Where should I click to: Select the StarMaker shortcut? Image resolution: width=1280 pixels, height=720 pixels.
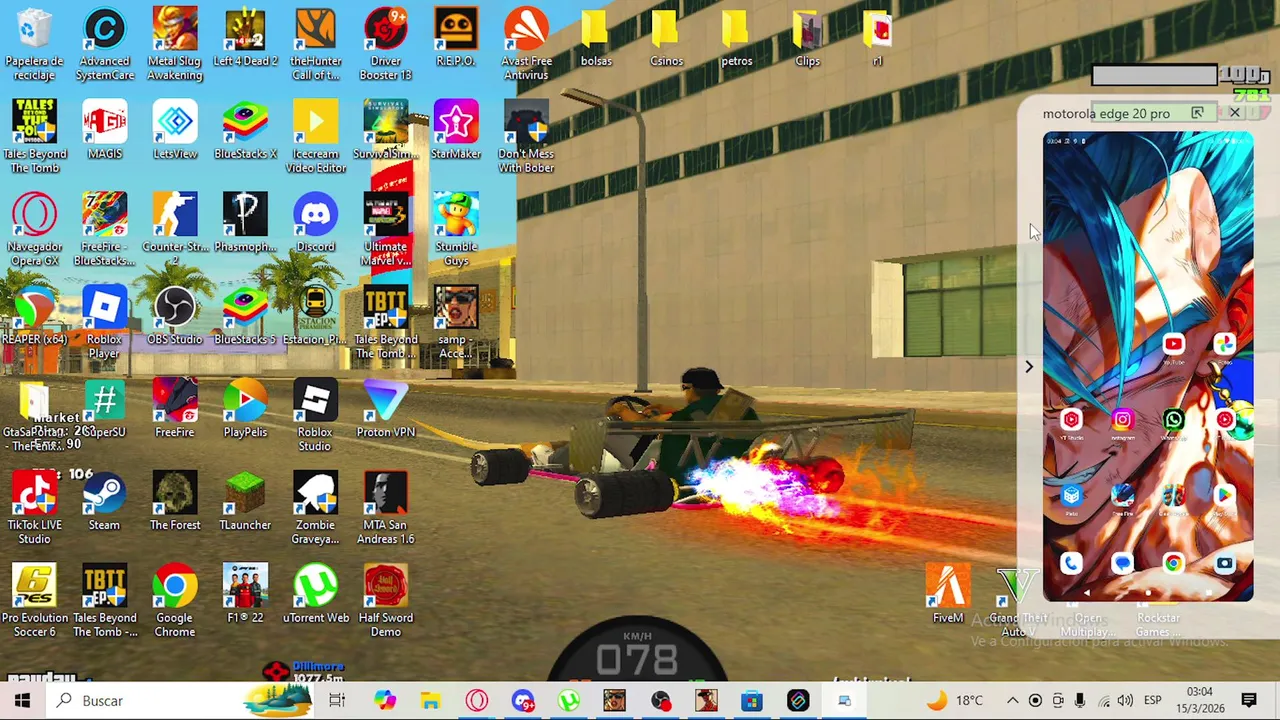click(x=456, y=130)
